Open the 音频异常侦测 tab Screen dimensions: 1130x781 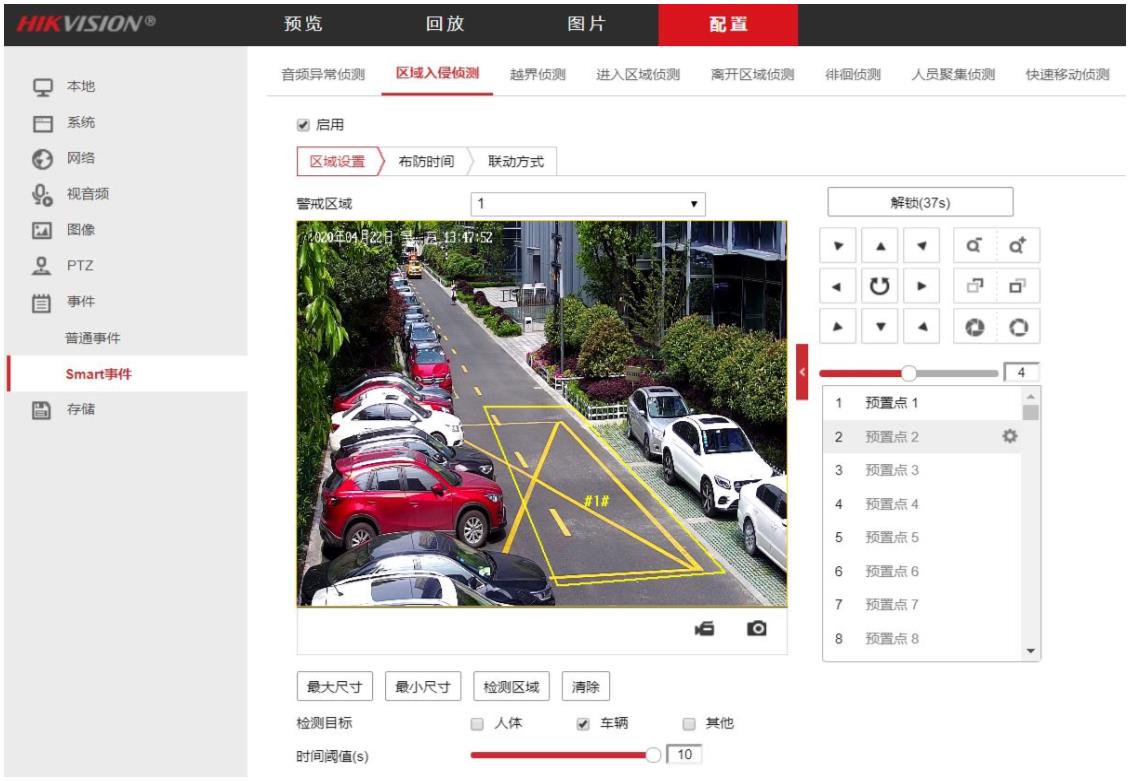coord(323,74)
